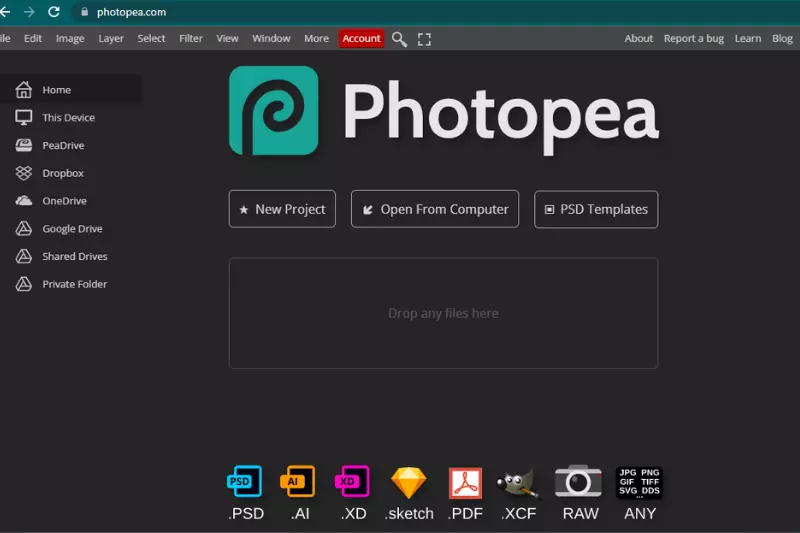Click the ANY formats icon
The image size is (800, 533).
tap(639, 482)
